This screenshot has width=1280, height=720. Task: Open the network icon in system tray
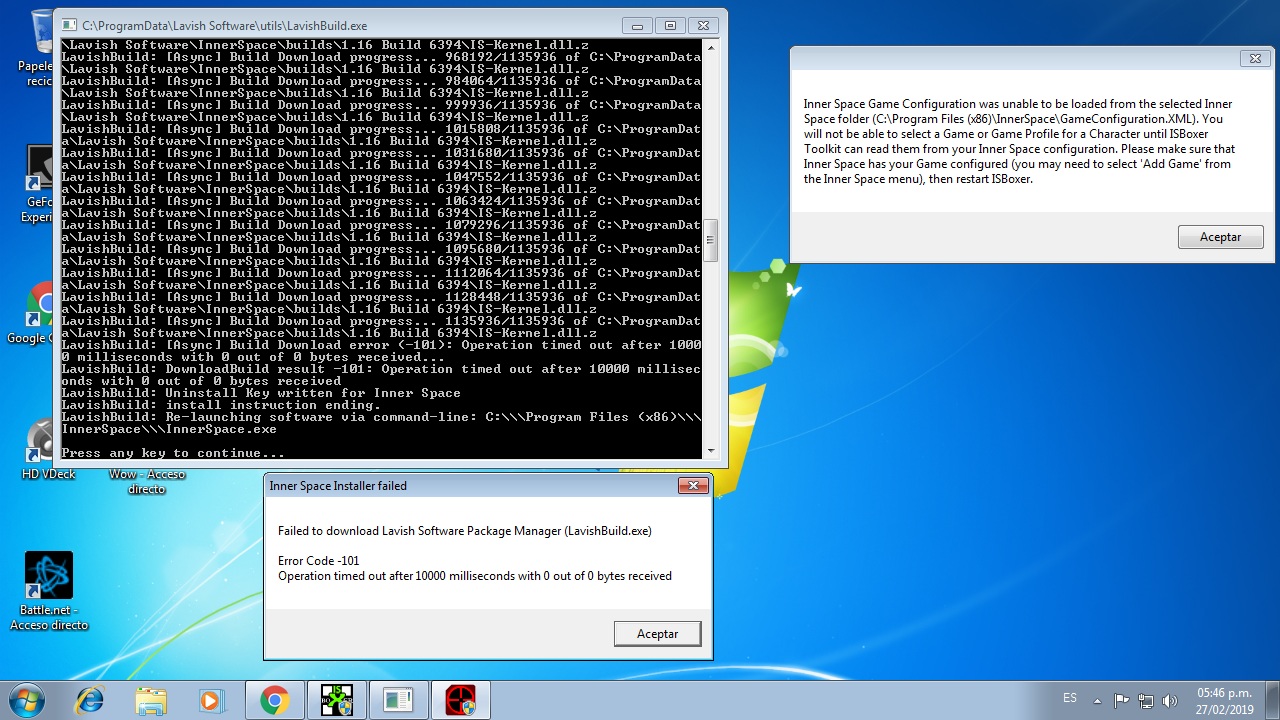(1146, 700)
